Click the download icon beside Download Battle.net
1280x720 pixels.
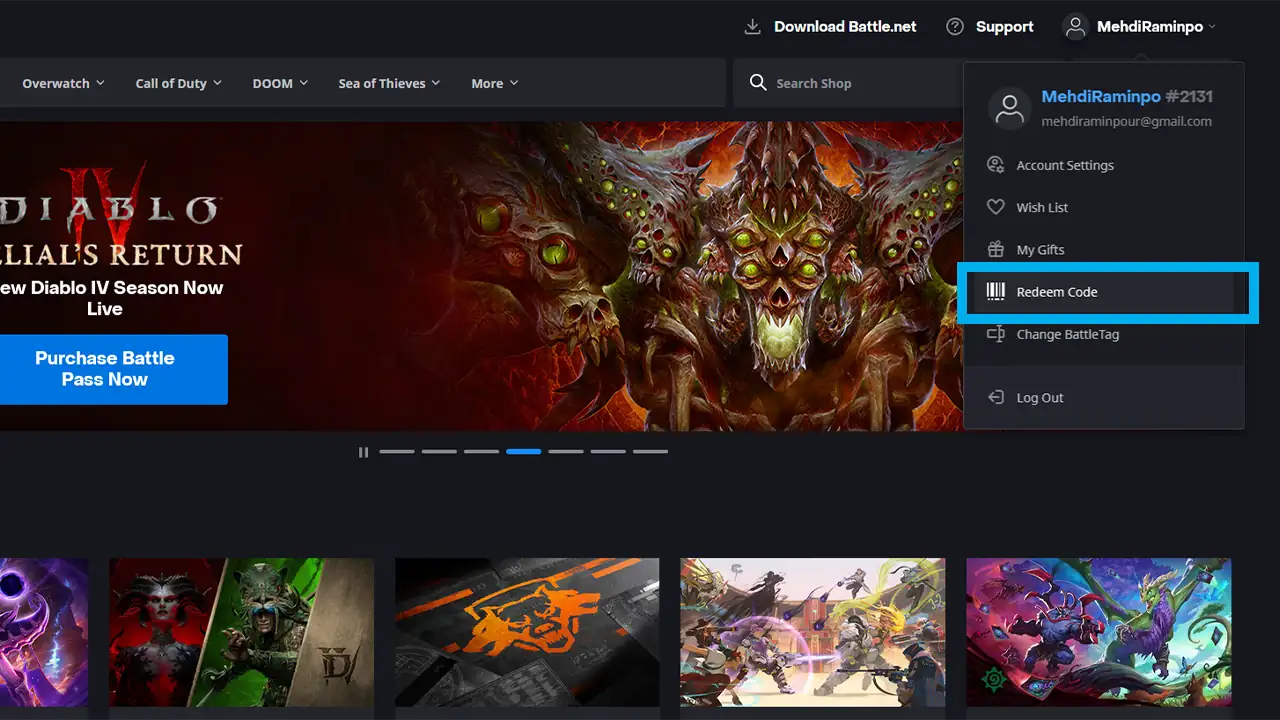[753, 27]
